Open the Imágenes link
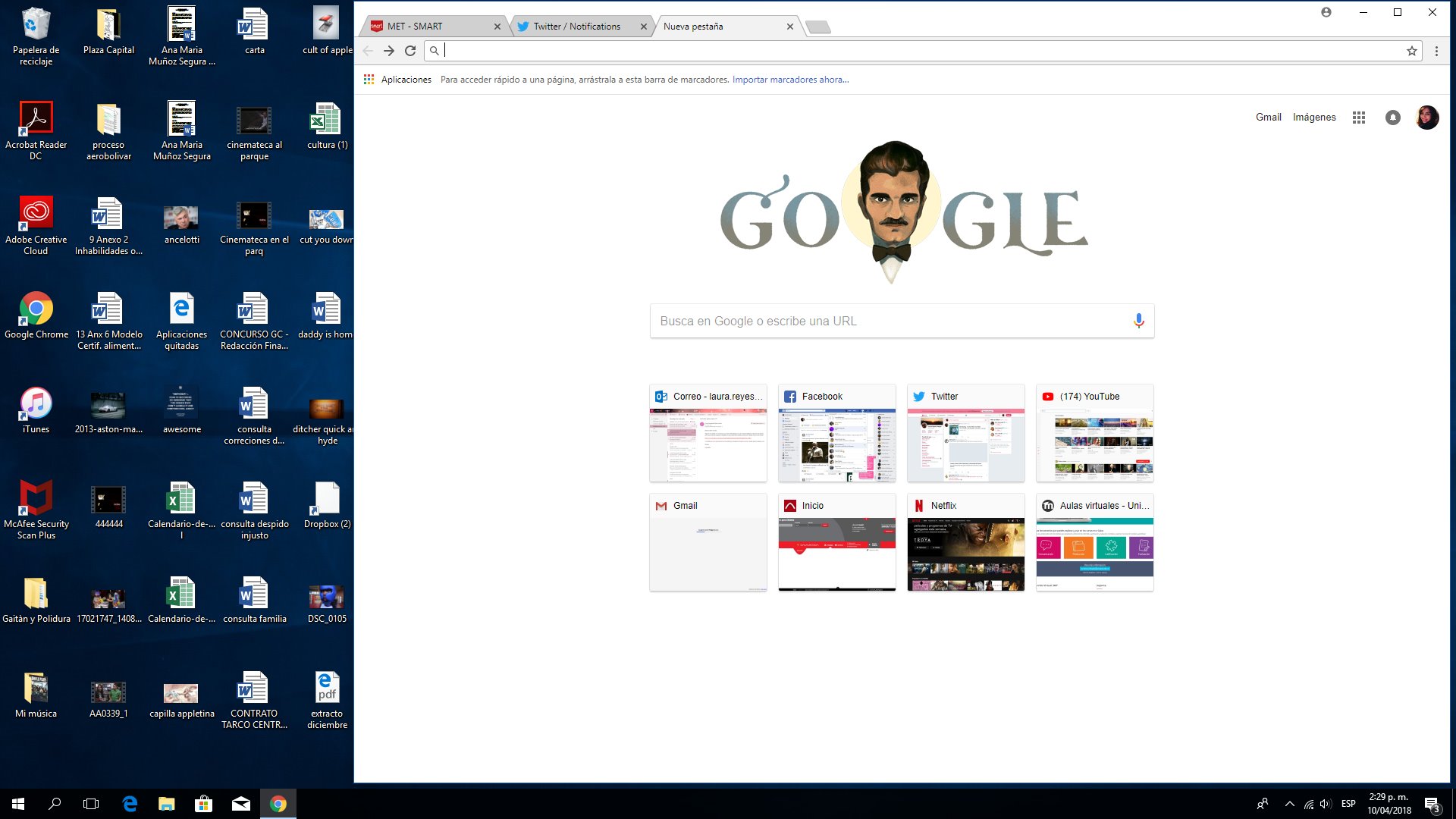Image resolution: width=1456 pixels, height=819 pixels. coord(1314,118)
